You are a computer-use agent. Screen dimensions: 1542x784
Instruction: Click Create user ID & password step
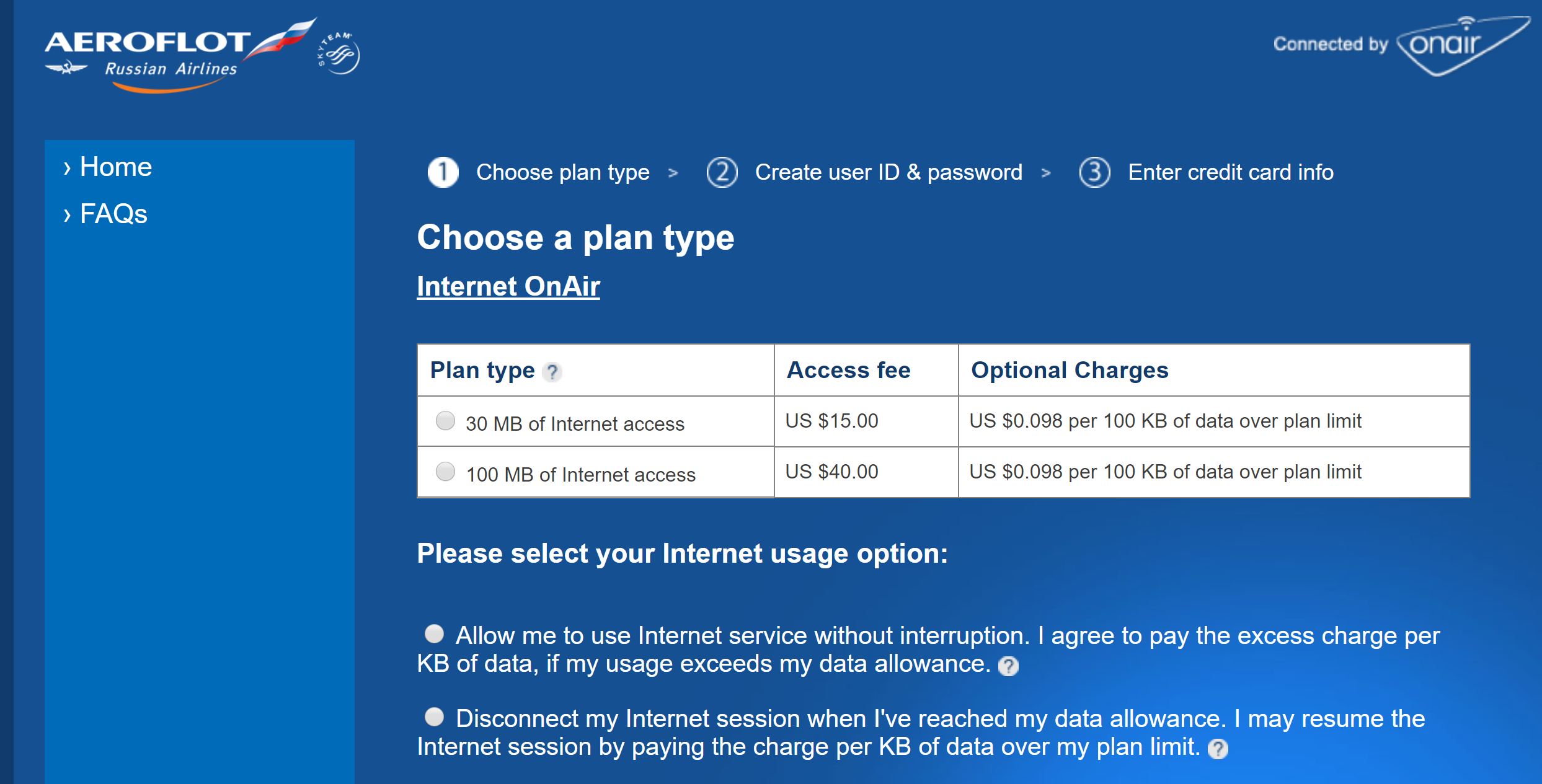(888, 172)
